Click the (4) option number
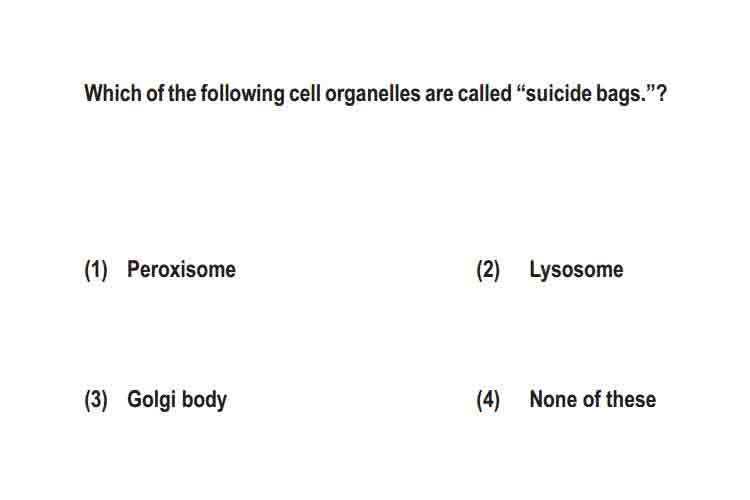 click(488, 400)
